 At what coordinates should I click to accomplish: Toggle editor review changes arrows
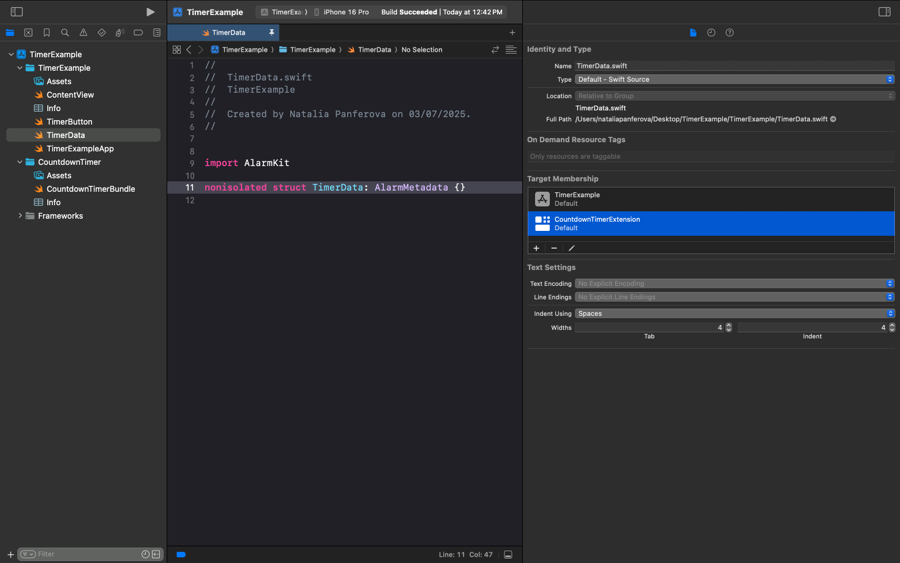tap(495, 50)
